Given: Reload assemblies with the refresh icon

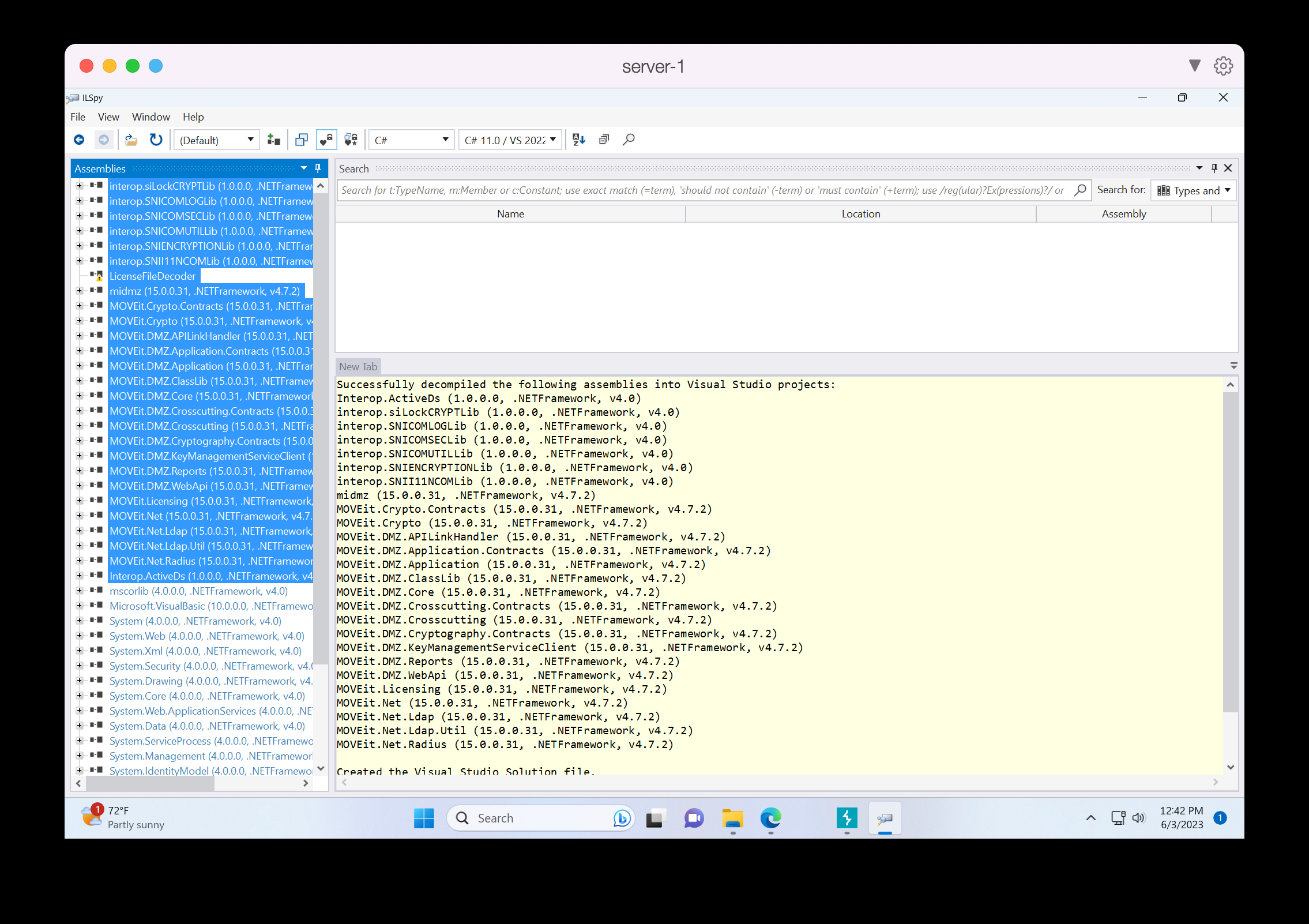Looking at the screenshot, I should click(x=156, y=140).
